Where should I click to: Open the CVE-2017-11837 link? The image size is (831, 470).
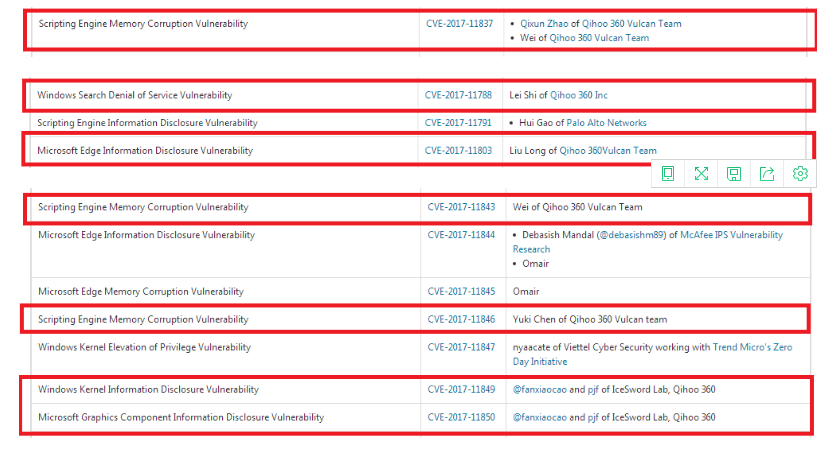(459, 23)
